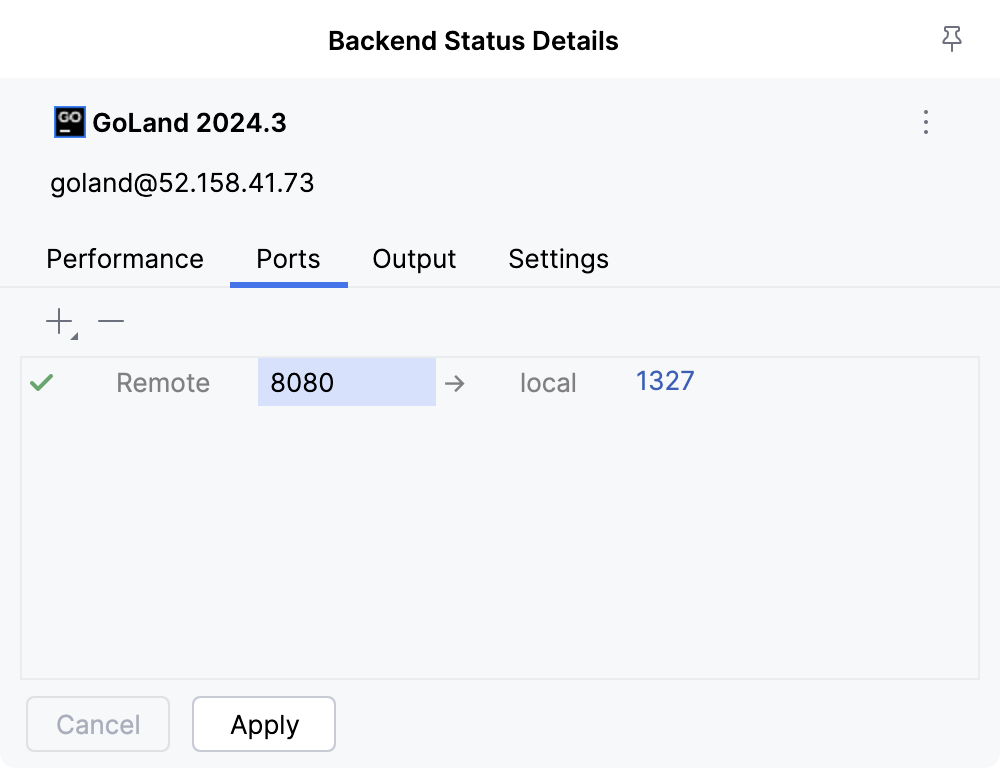The height and width of the screenshot is (768, 1000).
Task: Click empty area of ports list
Action: (x=500, y=540)
